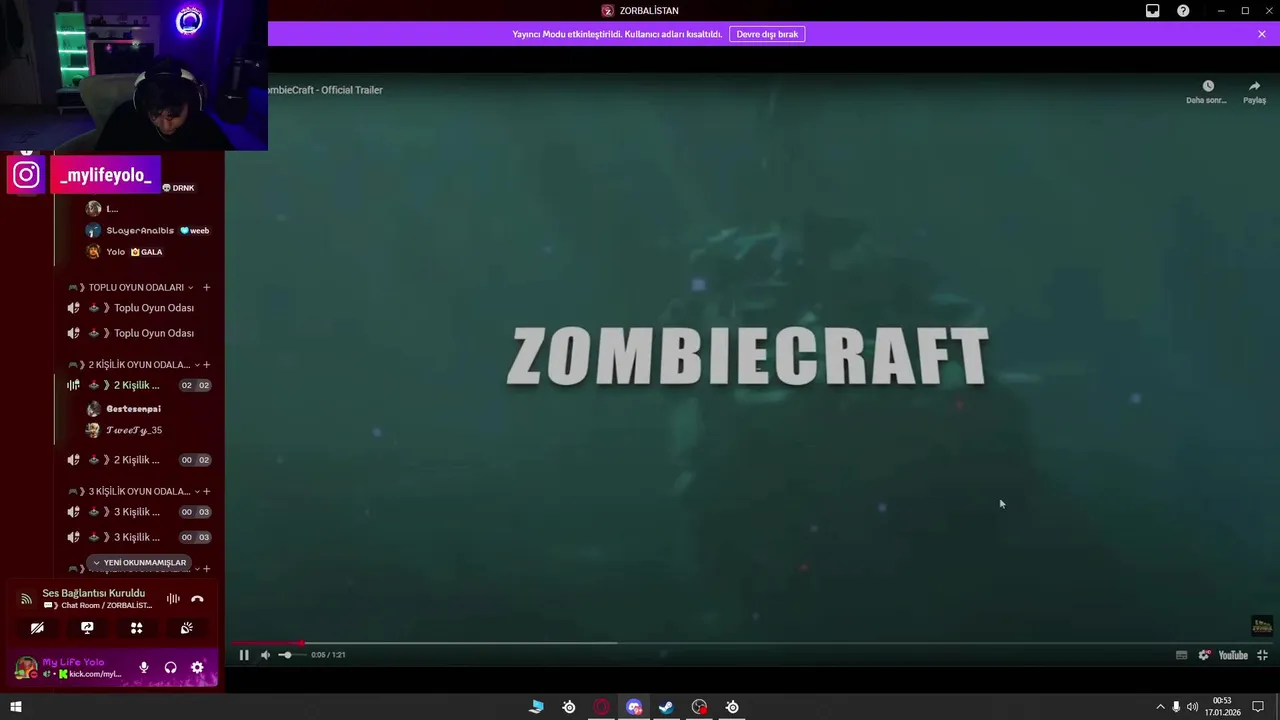Click 'Ses Bağlantısı Kuruldu' status text

coord(93,594)
